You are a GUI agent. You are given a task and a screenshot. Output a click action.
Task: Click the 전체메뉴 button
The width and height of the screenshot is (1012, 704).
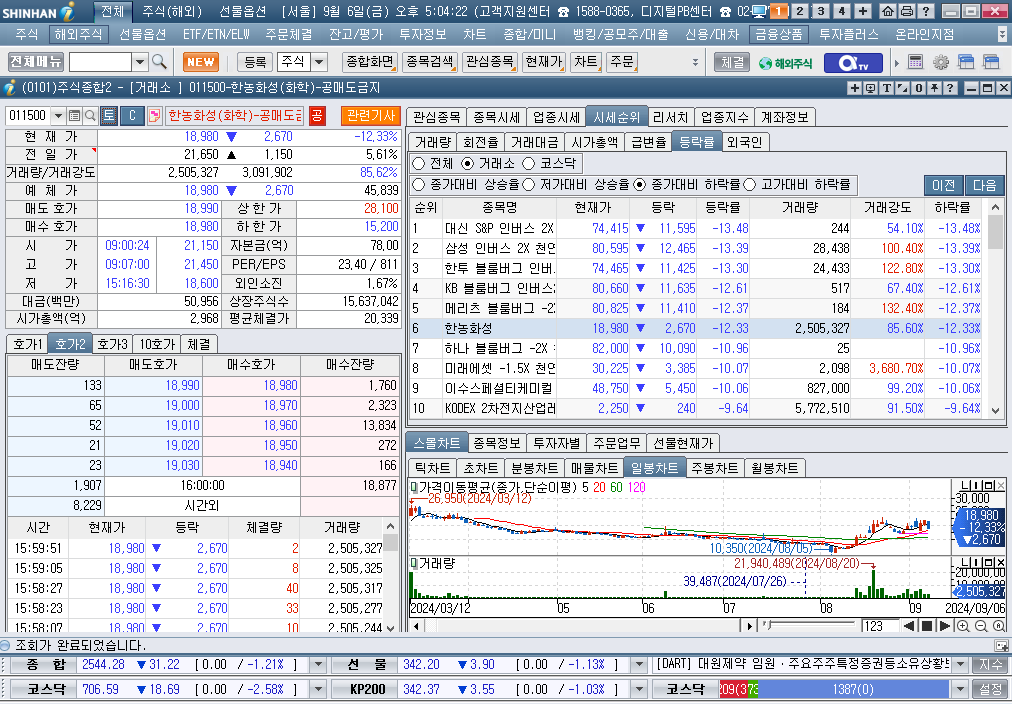[x=35, y=62]
